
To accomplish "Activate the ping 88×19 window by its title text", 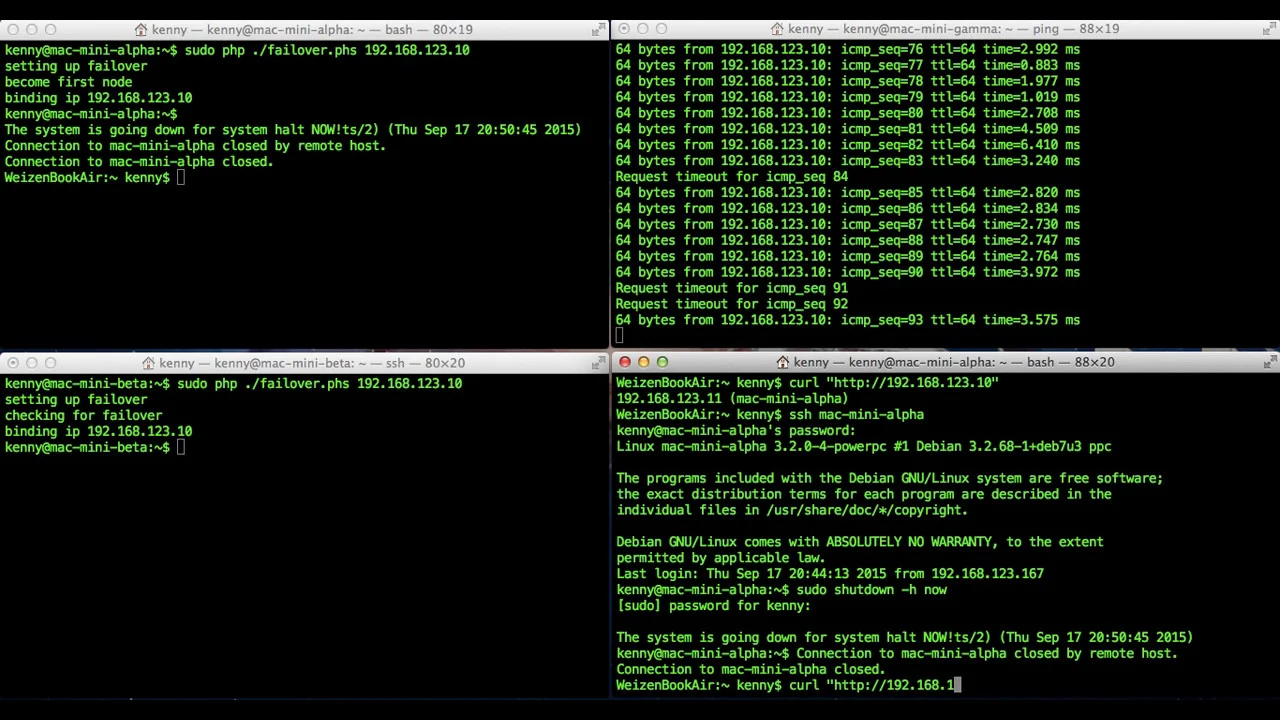I will (953, 29).
